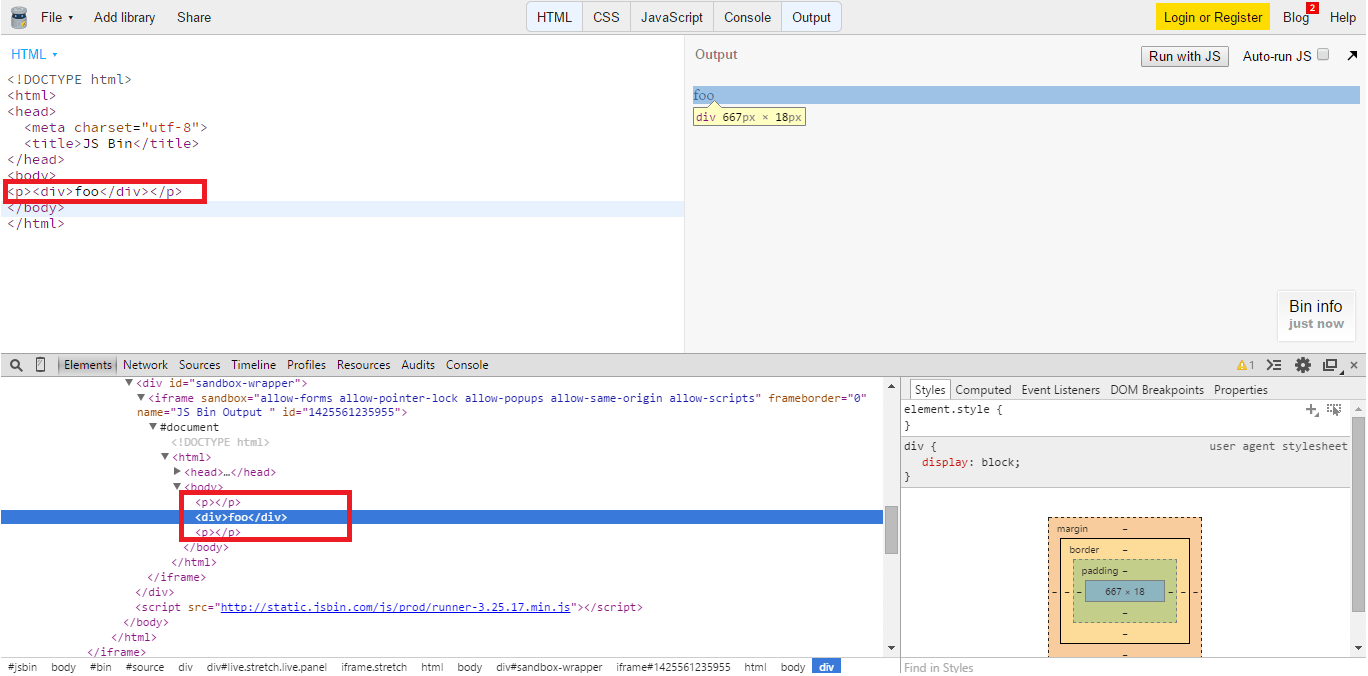Open the HTML editor dropdown
This screenshot has height=676, width=1368.
(x=33, y=54)
